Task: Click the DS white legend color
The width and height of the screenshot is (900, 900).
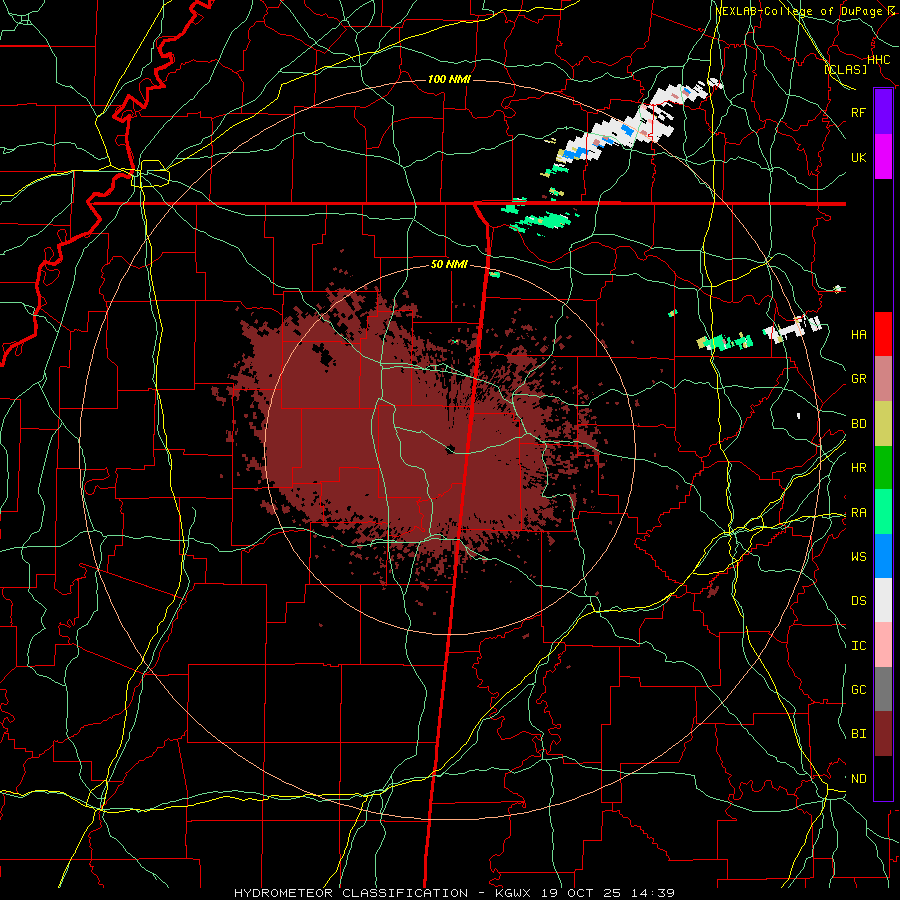Action: [883, 600]
